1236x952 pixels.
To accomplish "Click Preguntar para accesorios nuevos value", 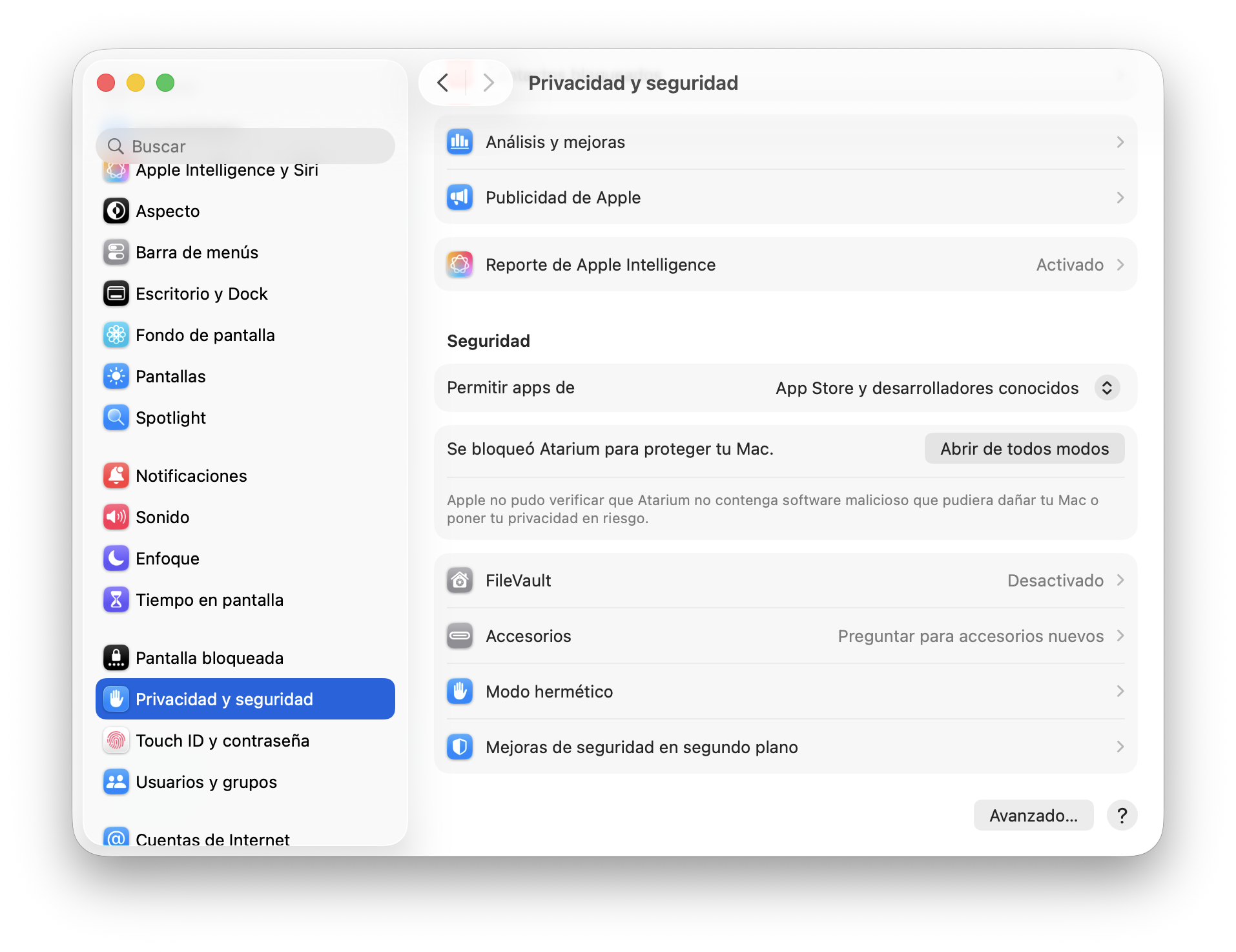I will [971, 636].
